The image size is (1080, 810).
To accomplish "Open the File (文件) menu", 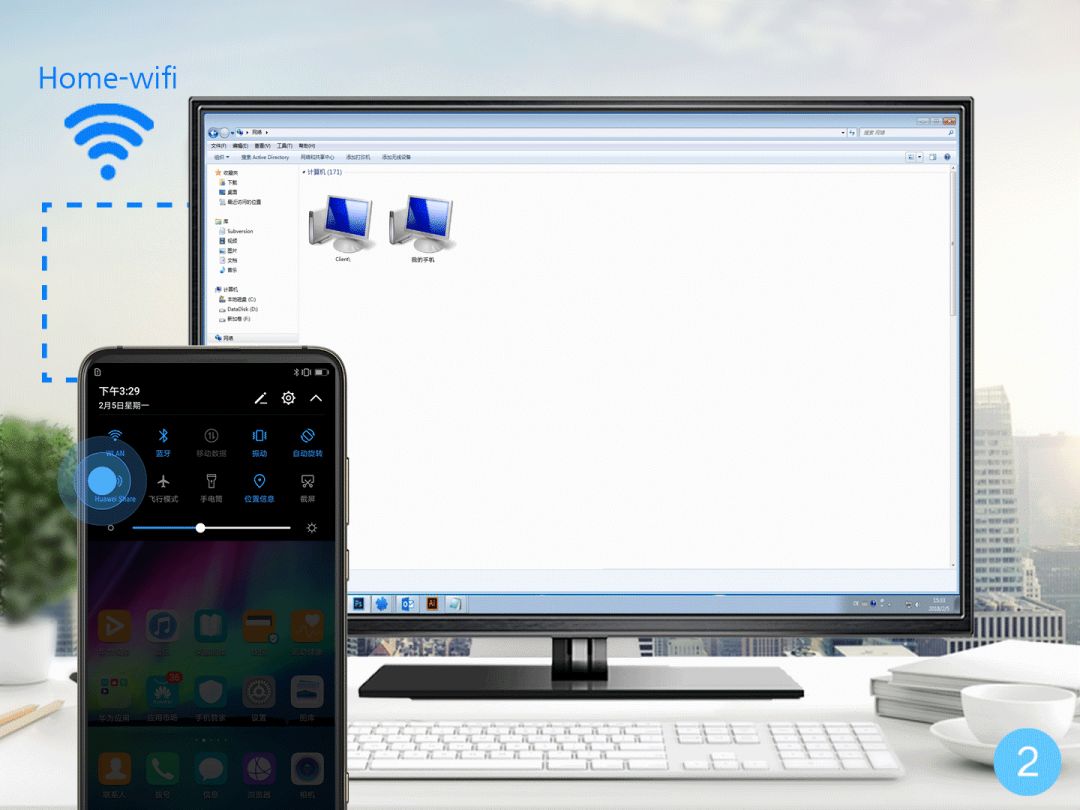I will pos(218,146).
